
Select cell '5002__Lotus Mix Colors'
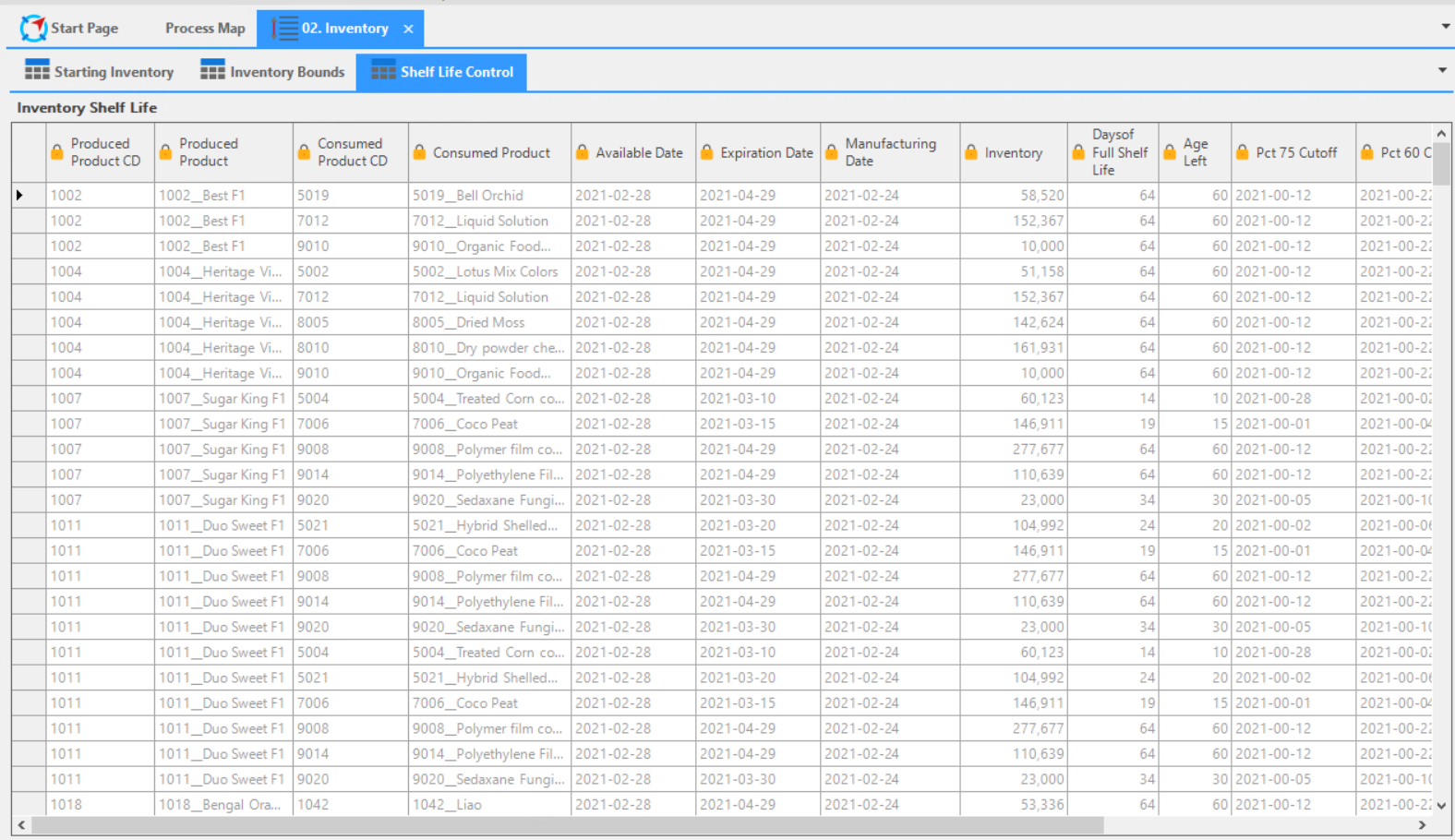click(489, 271)
